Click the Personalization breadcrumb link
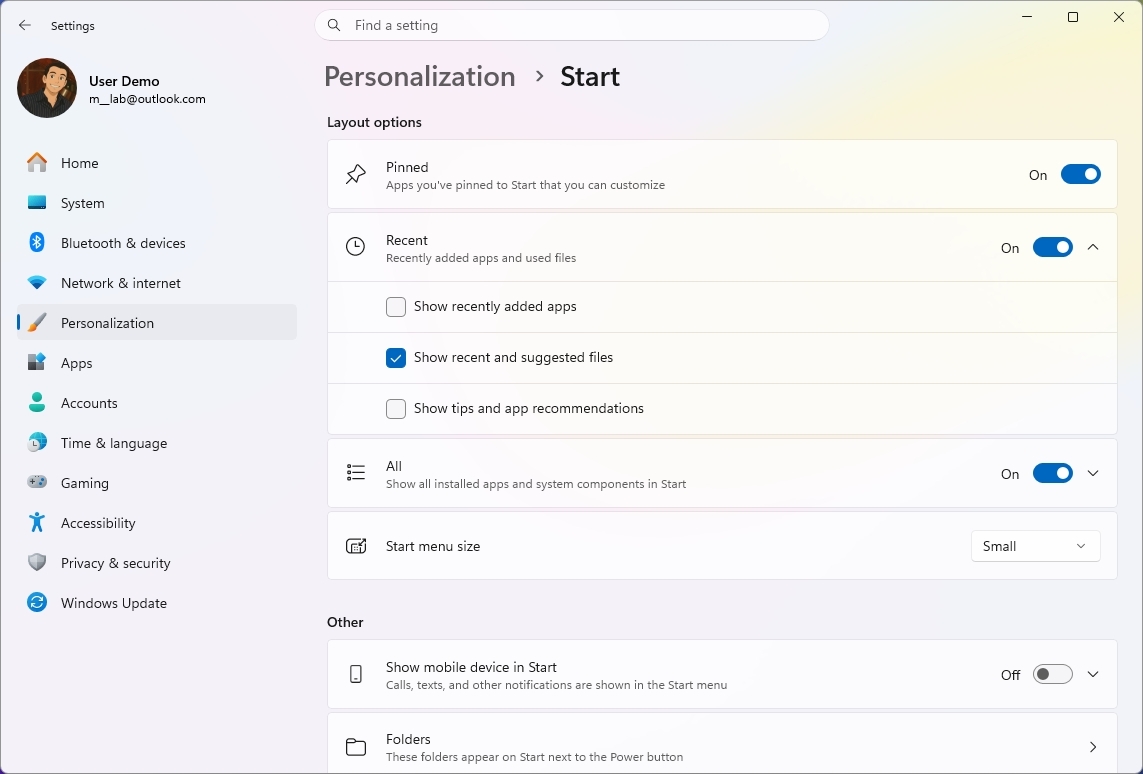1143x774 pixels. coord(419,77)
